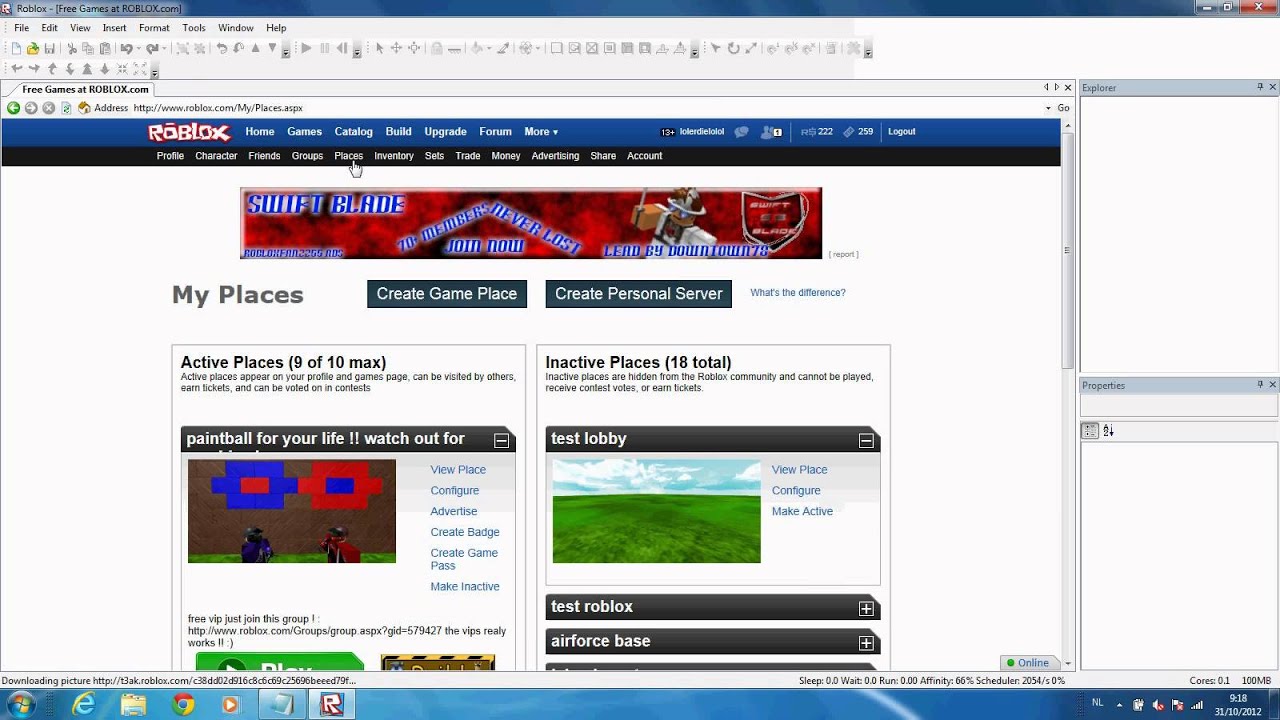
Task: Open Google Chrome from the taskbar
Action: 182,705
